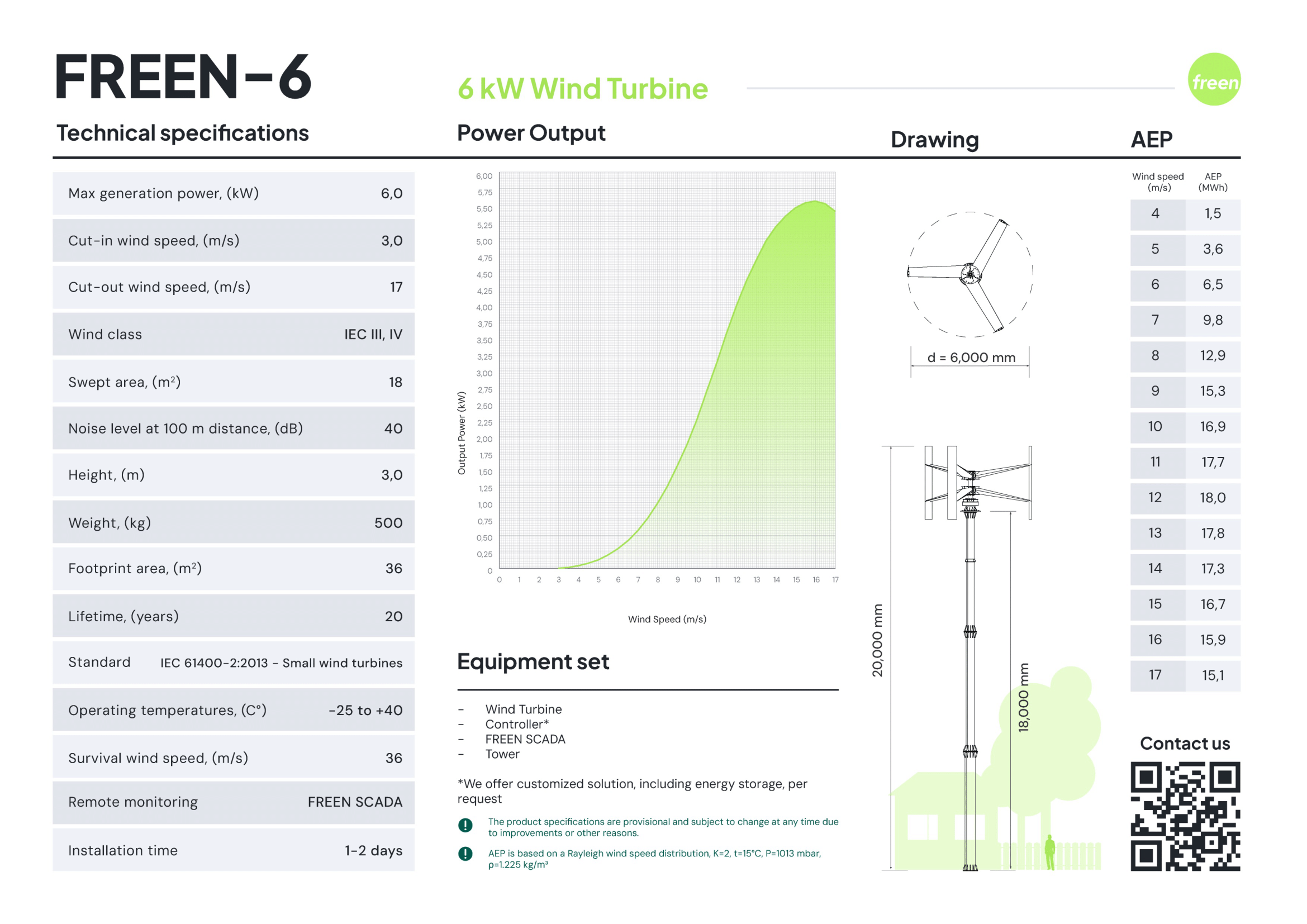
Task: Click the 'FREEN SCADA' remote monitoring value
Action: (x=355, y=802)
